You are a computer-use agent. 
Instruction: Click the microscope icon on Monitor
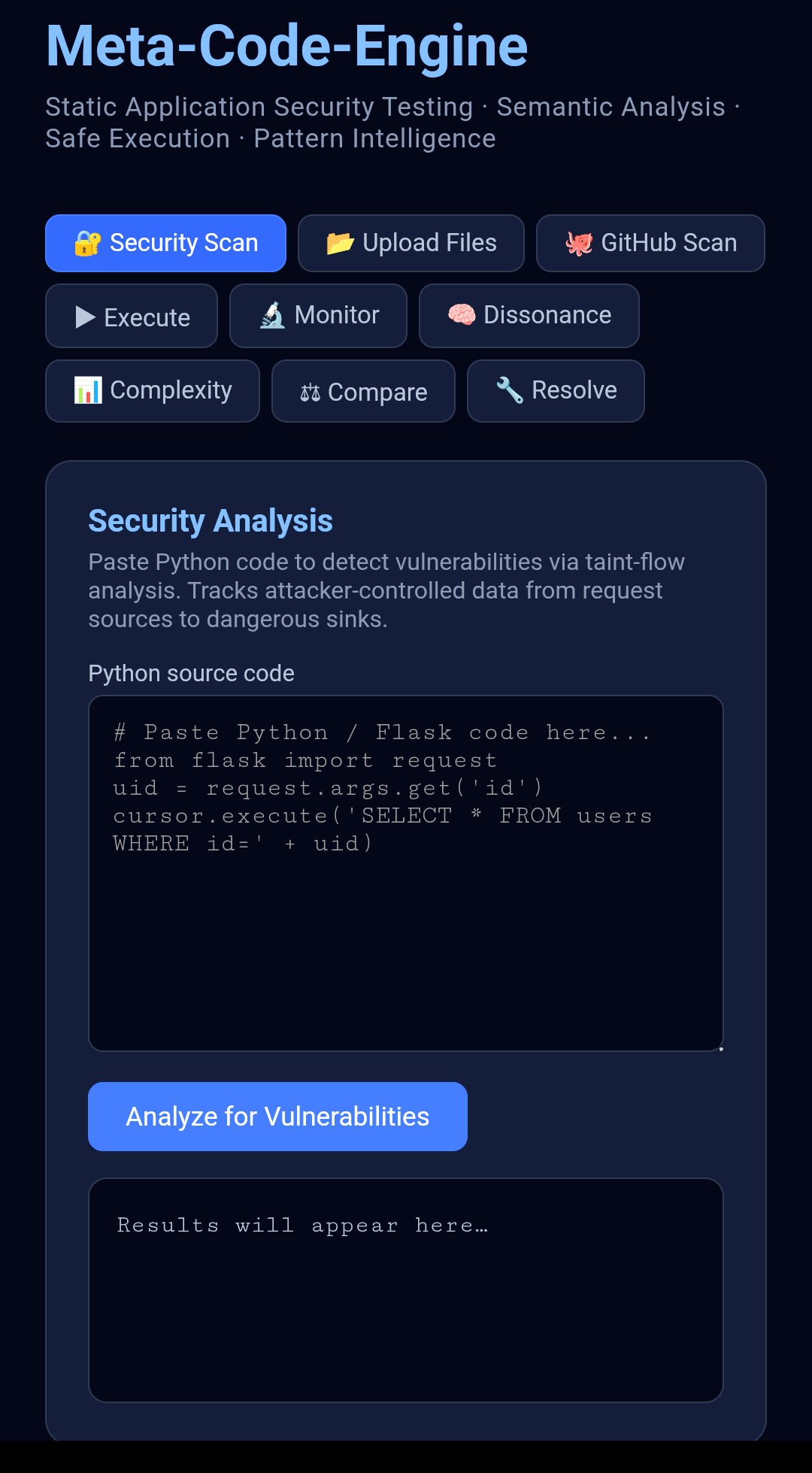click(271, 316)
